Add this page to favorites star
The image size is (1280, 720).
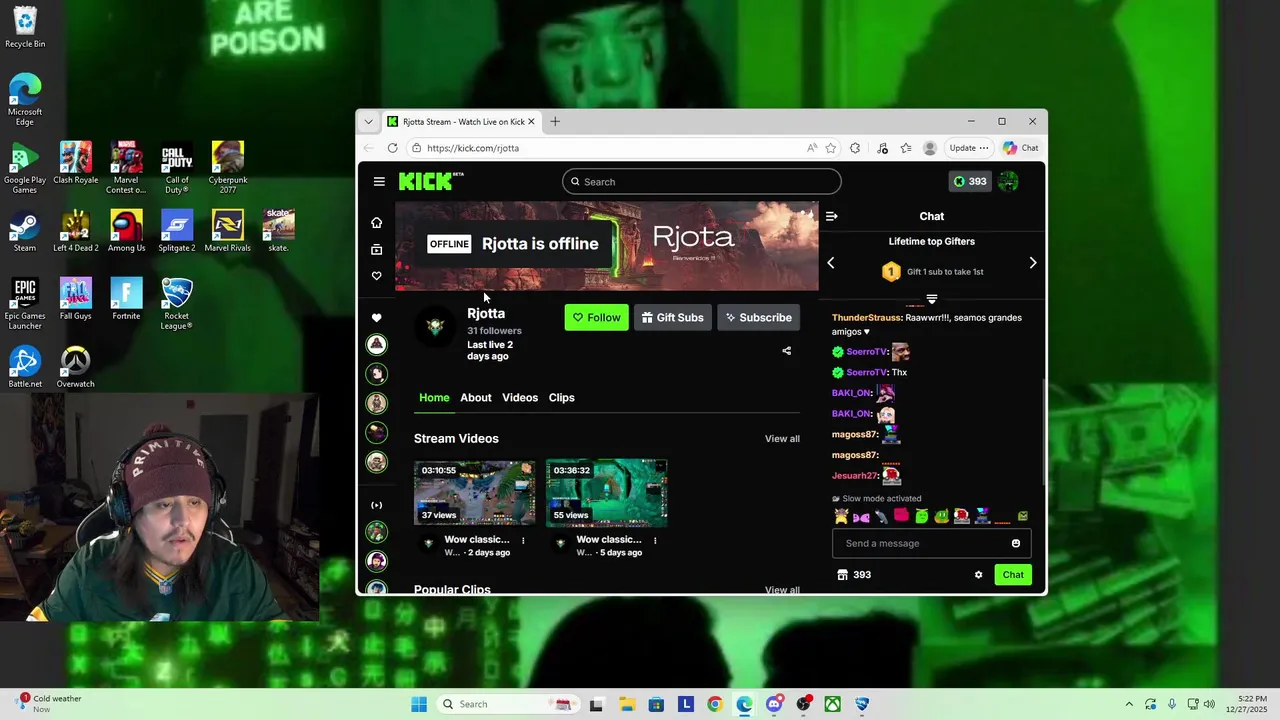[830, 148]
